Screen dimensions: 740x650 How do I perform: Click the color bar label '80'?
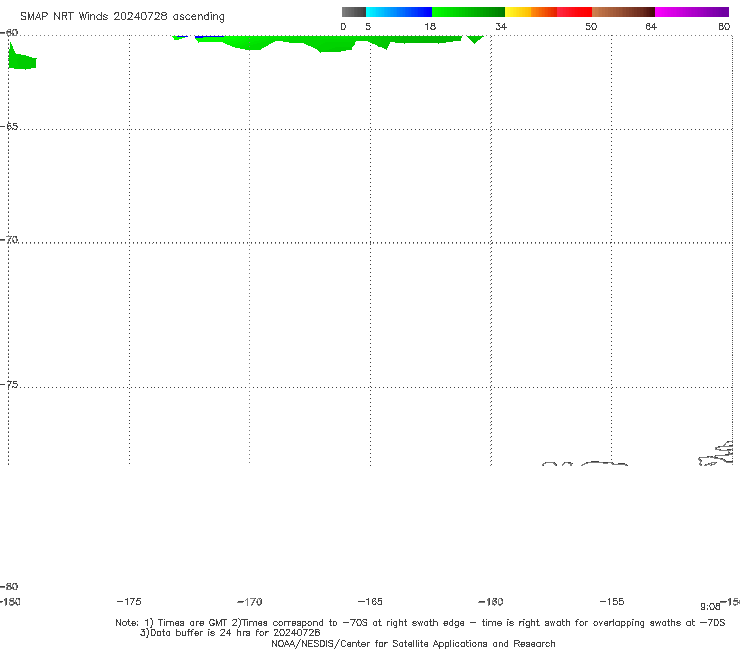click(x=724, y=26)
